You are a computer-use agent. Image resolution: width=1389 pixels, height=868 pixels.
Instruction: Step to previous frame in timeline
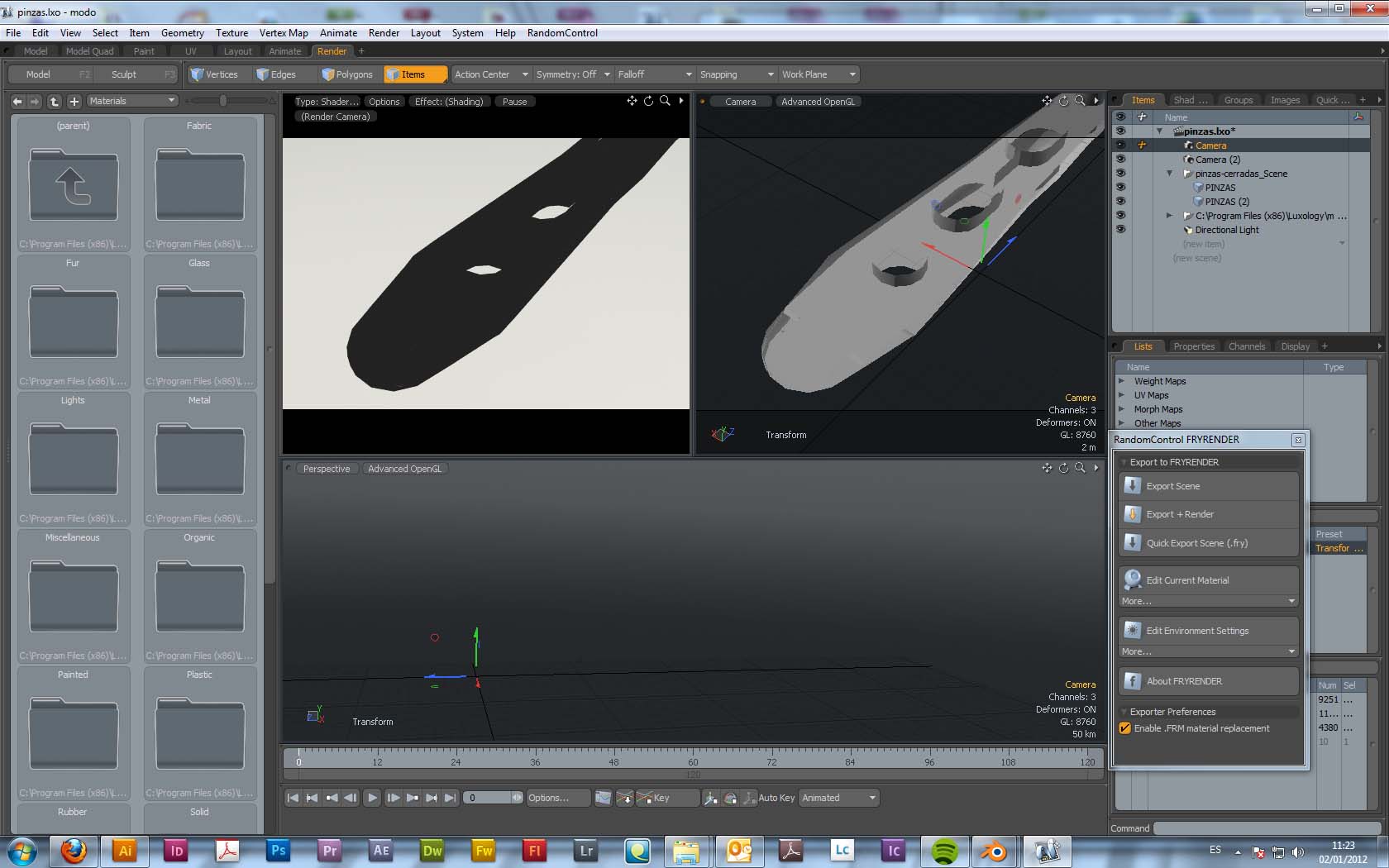(x=351, y=798)
